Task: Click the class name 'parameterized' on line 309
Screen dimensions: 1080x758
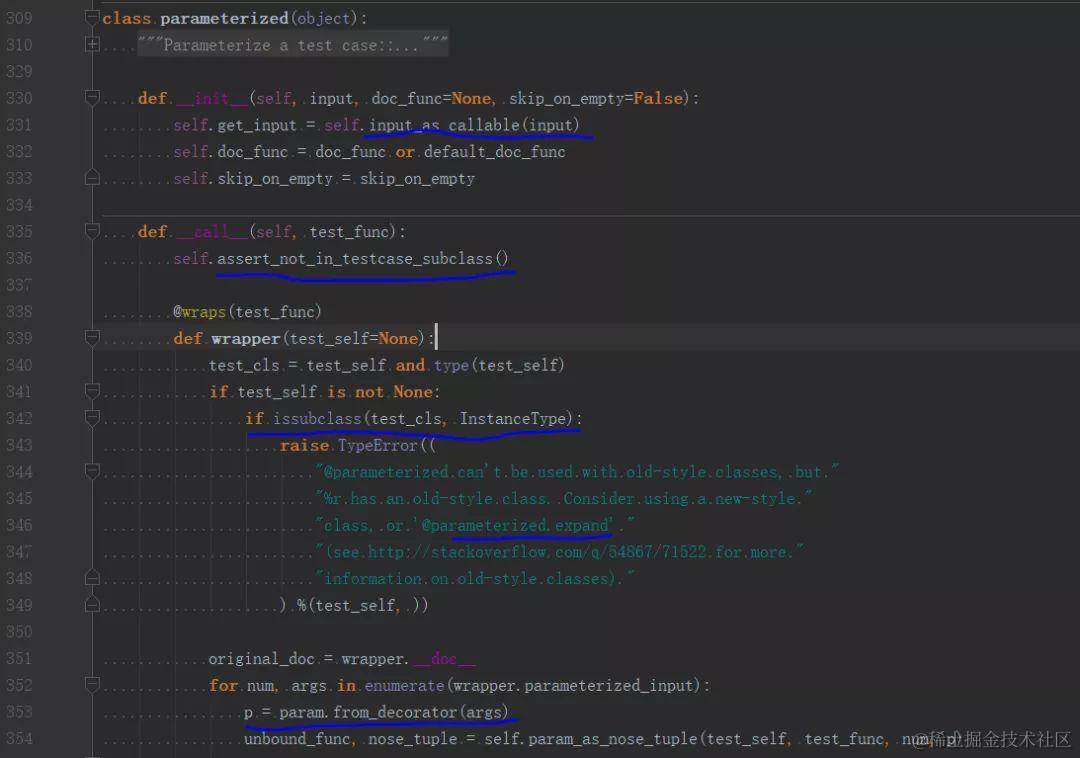Action: (x=224, y=19)
